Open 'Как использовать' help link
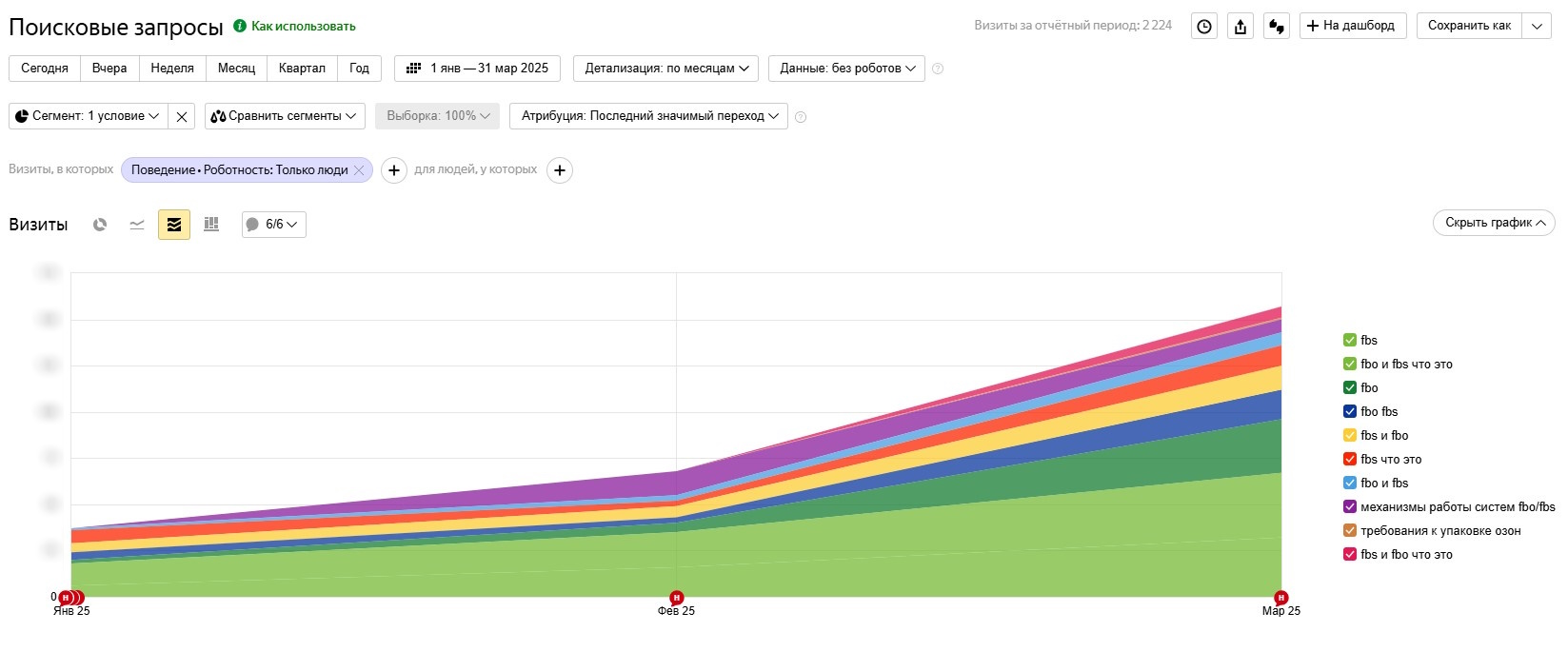Viewport: 1568px width, 652px height. (x=303, y=27)
